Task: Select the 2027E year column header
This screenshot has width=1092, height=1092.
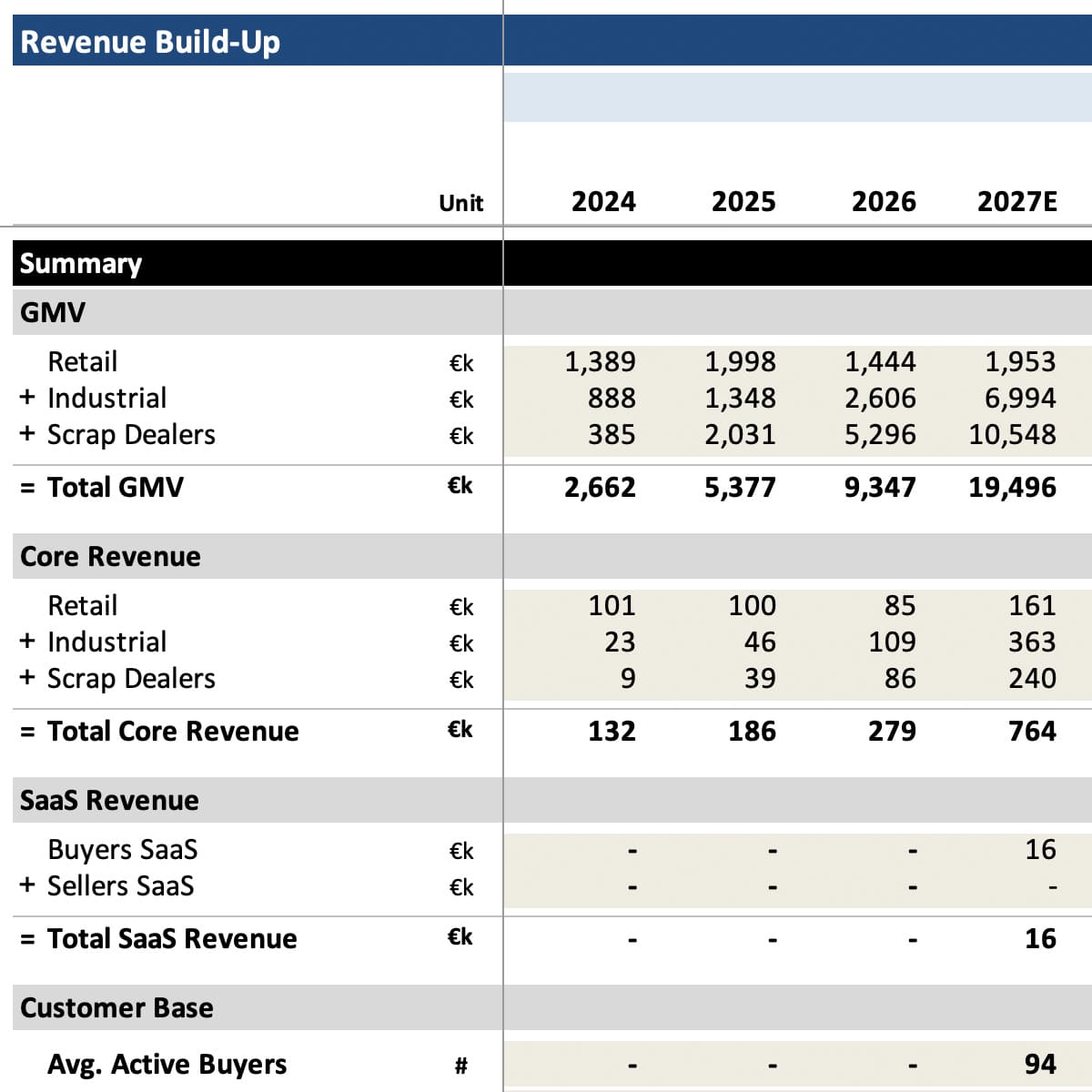Action: coord(1016,201)
